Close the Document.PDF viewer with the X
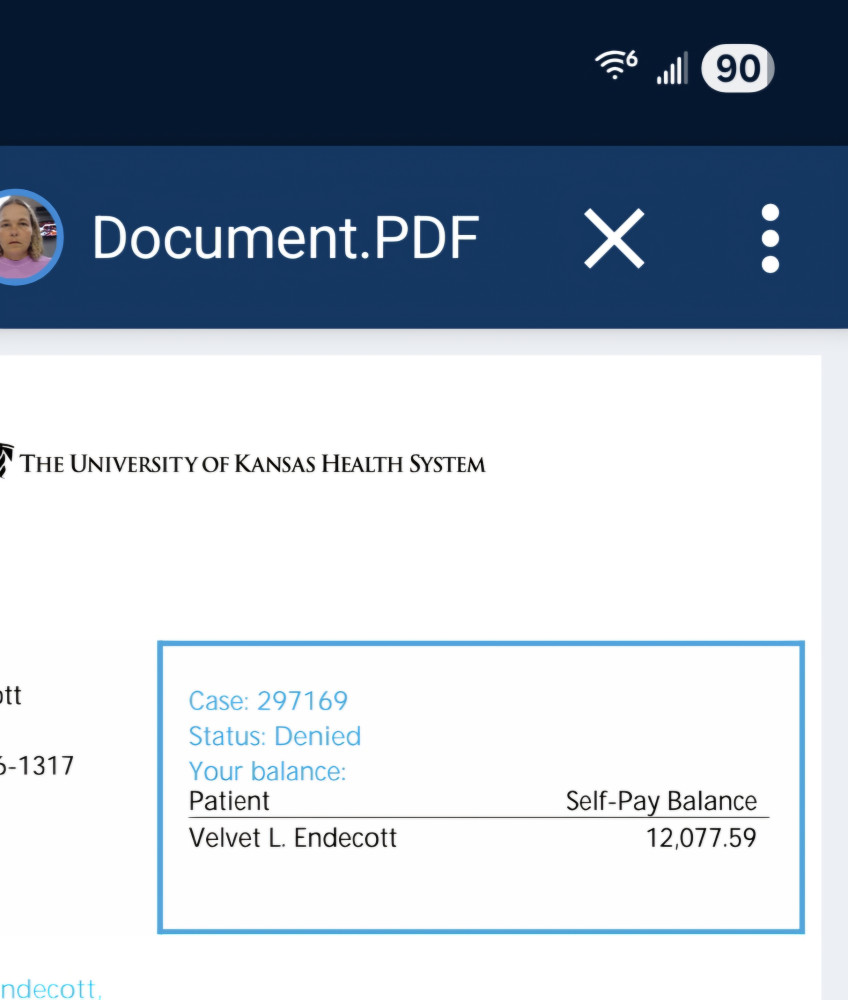This screenshot has width=848, height=1000. click(614, 239)
